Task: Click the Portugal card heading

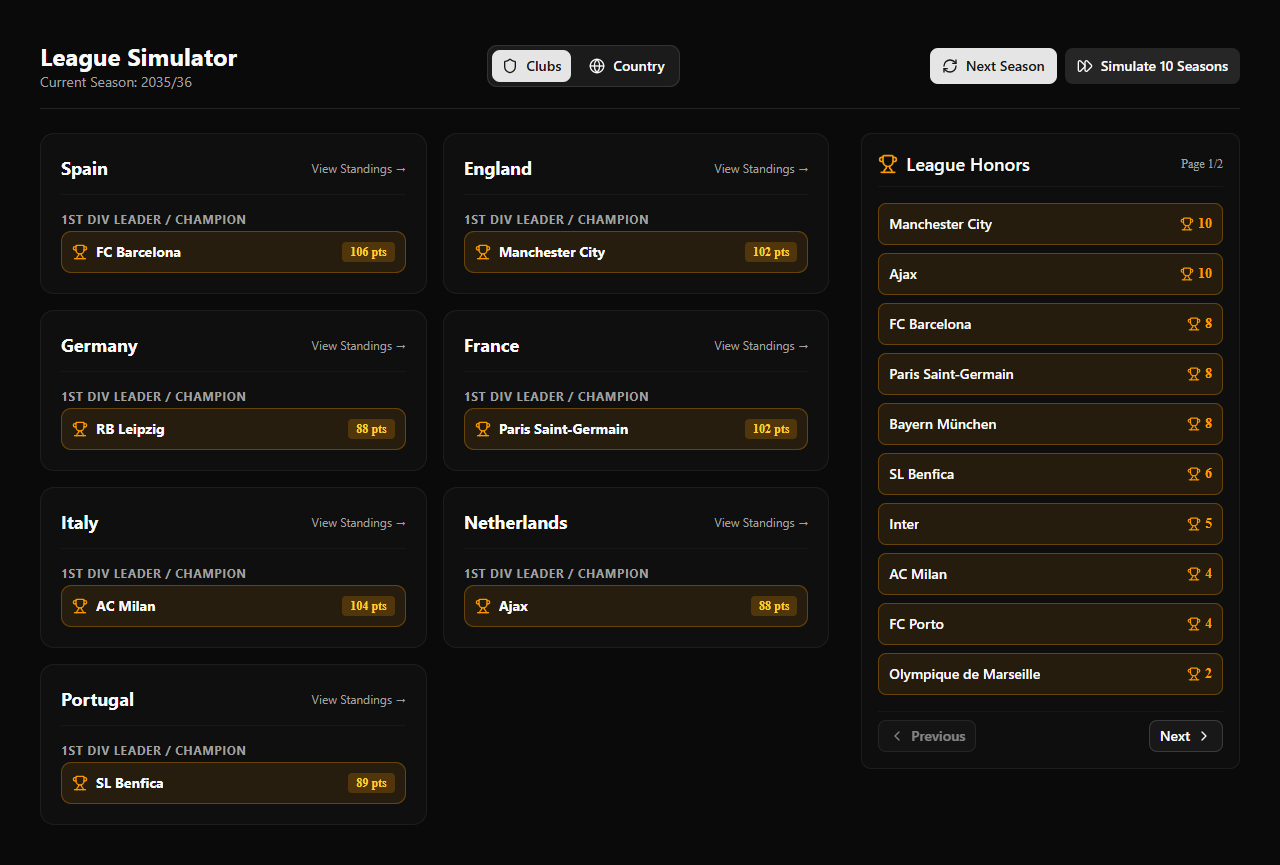Action: point(97,700)
